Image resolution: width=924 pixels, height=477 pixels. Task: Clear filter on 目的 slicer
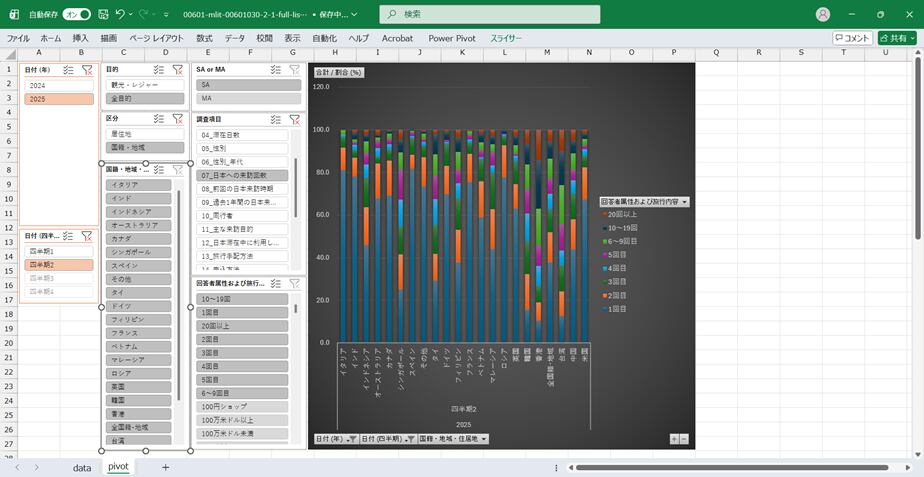coord(177,70)
